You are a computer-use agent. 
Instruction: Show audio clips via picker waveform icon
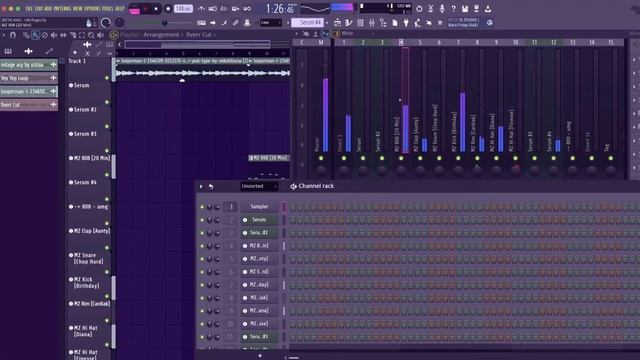tap(28, 51)
